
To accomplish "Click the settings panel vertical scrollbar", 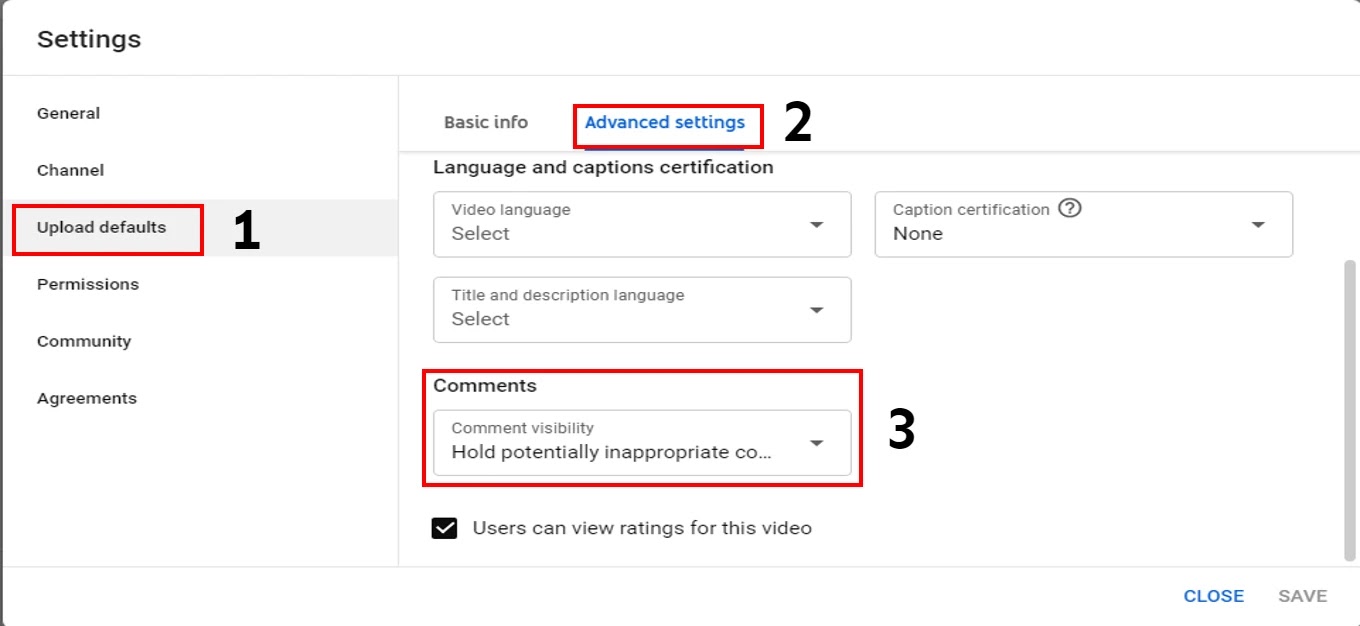I will tap(1351, 410).
